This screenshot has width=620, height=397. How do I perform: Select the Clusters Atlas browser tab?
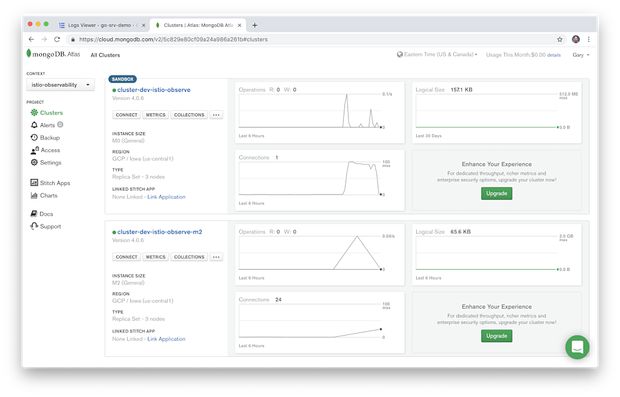click(x=198, y=25)
